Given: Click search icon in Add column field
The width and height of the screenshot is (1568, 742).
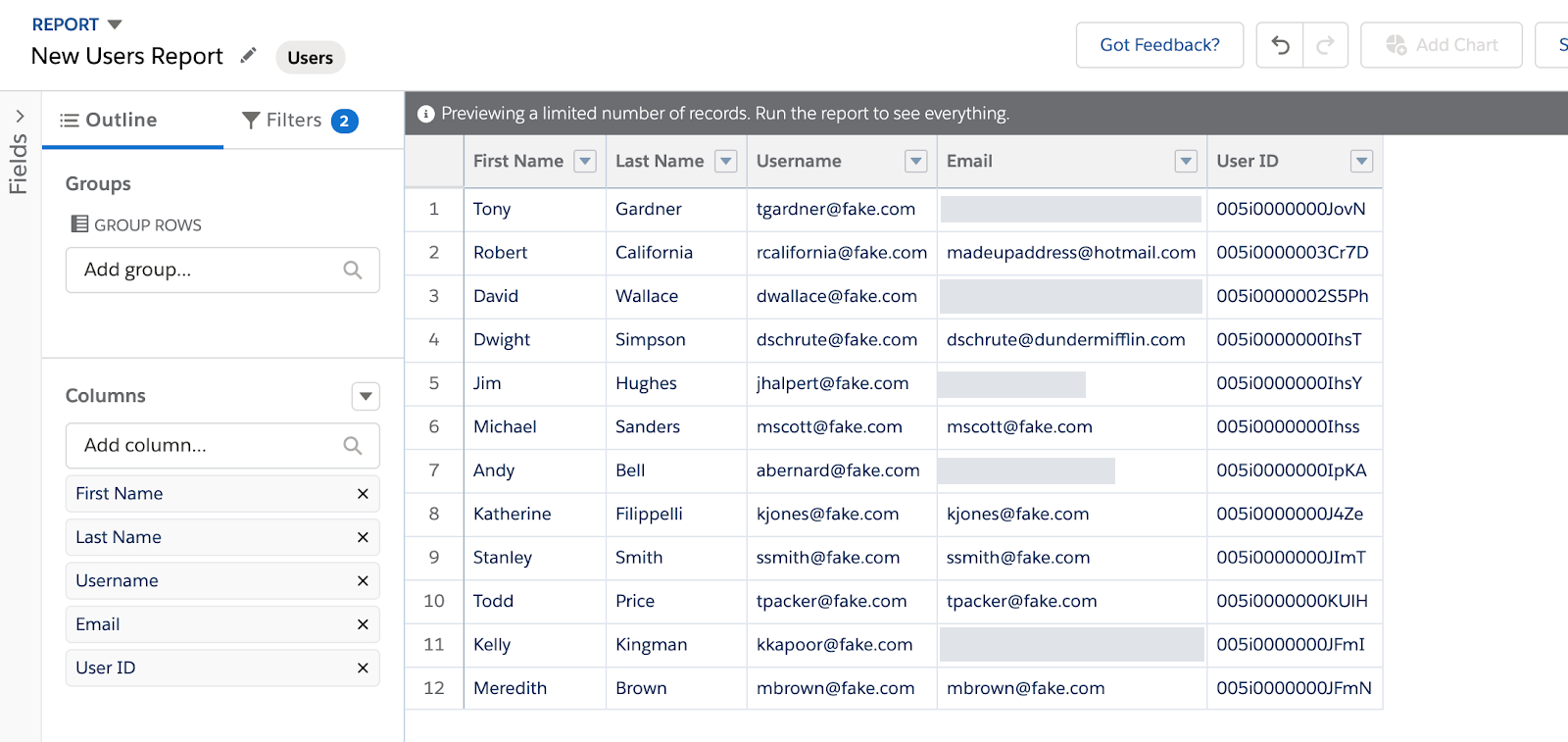Looking at the screenshot, I should pyautogui.click(x=353, y=446).
